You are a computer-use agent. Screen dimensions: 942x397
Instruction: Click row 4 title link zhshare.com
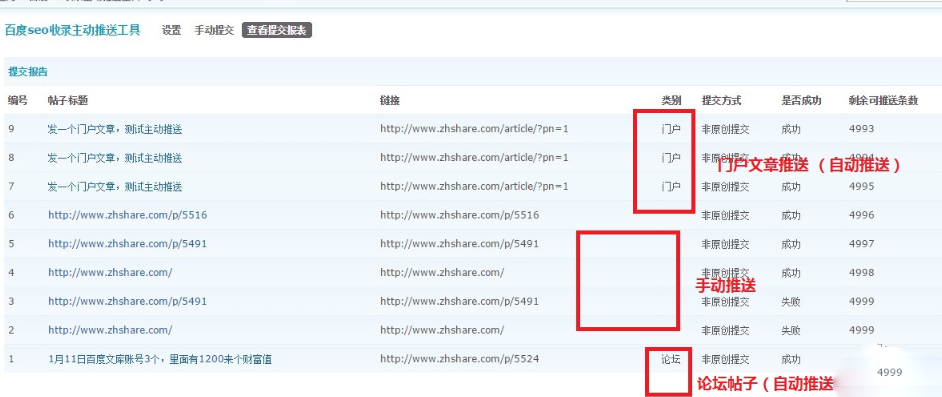(110, 273)
